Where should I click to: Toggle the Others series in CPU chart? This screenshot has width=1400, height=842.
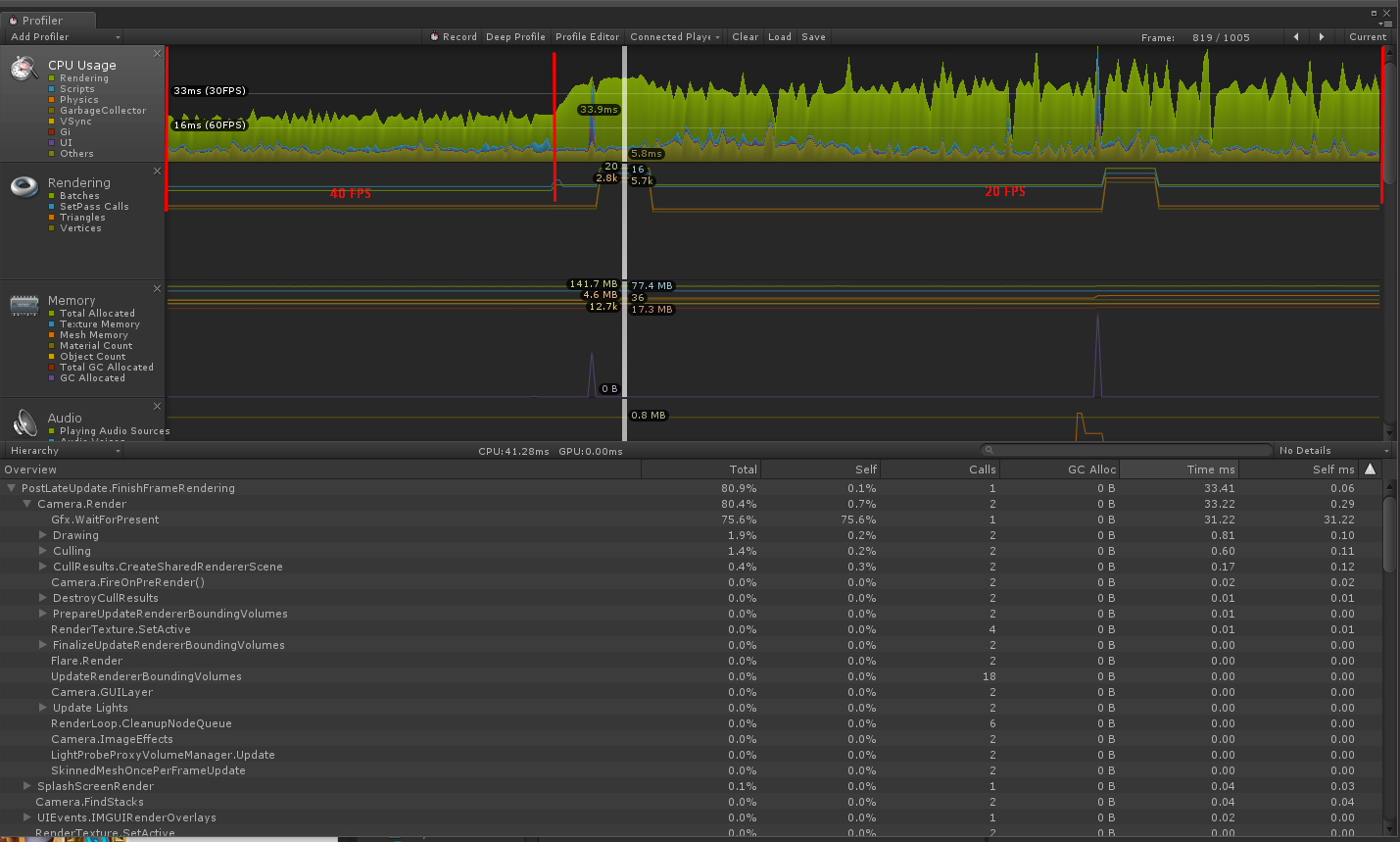(x=52, y=154)
